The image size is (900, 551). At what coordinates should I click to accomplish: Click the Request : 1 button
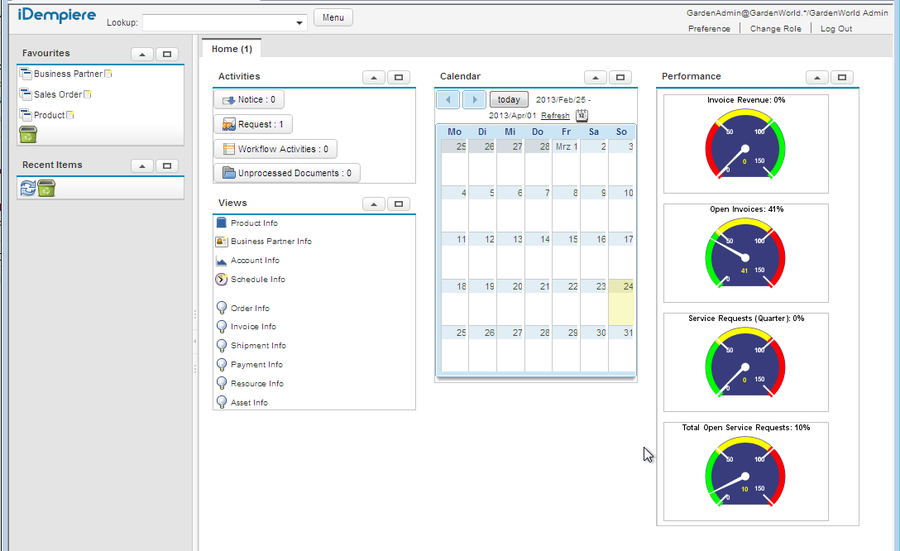253,124
